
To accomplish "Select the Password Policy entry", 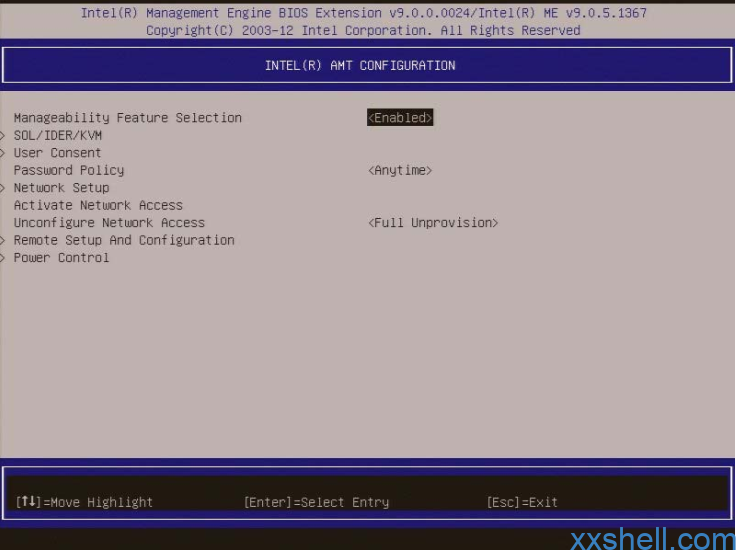I will [x=69, y=170].
